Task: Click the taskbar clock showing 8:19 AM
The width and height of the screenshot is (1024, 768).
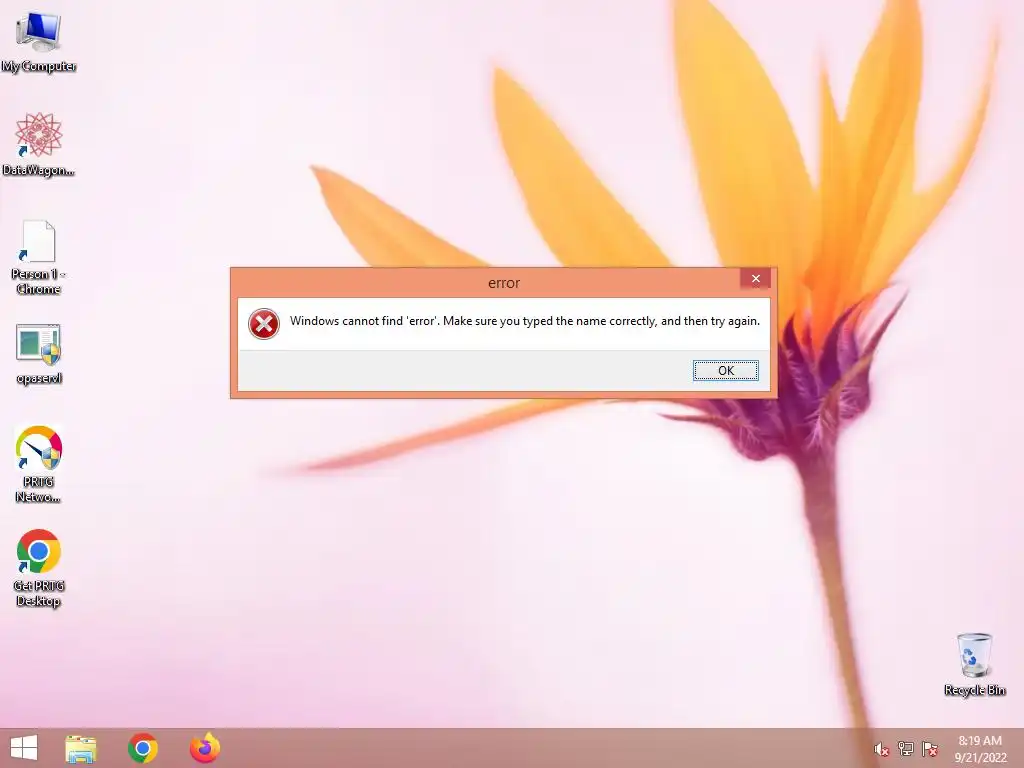Action: [980, 749]
